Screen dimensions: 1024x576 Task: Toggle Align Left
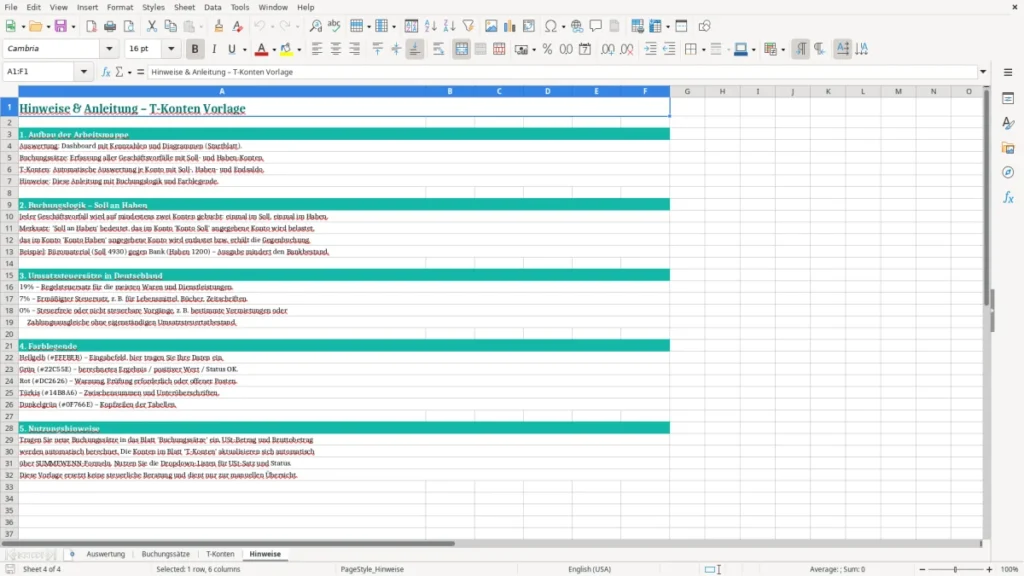click(317, 49)
